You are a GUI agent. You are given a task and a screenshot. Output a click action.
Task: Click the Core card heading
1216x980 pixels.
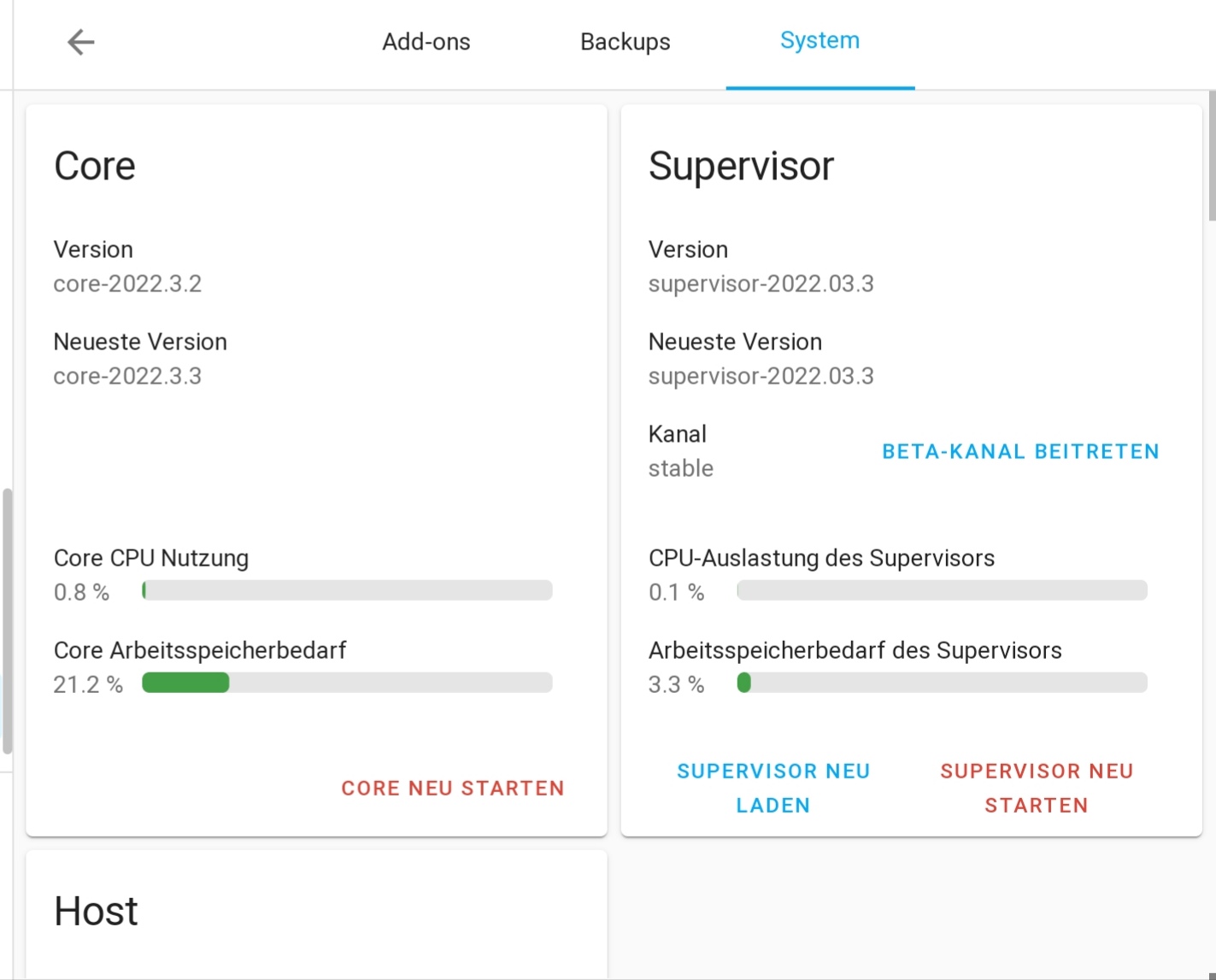95,166
